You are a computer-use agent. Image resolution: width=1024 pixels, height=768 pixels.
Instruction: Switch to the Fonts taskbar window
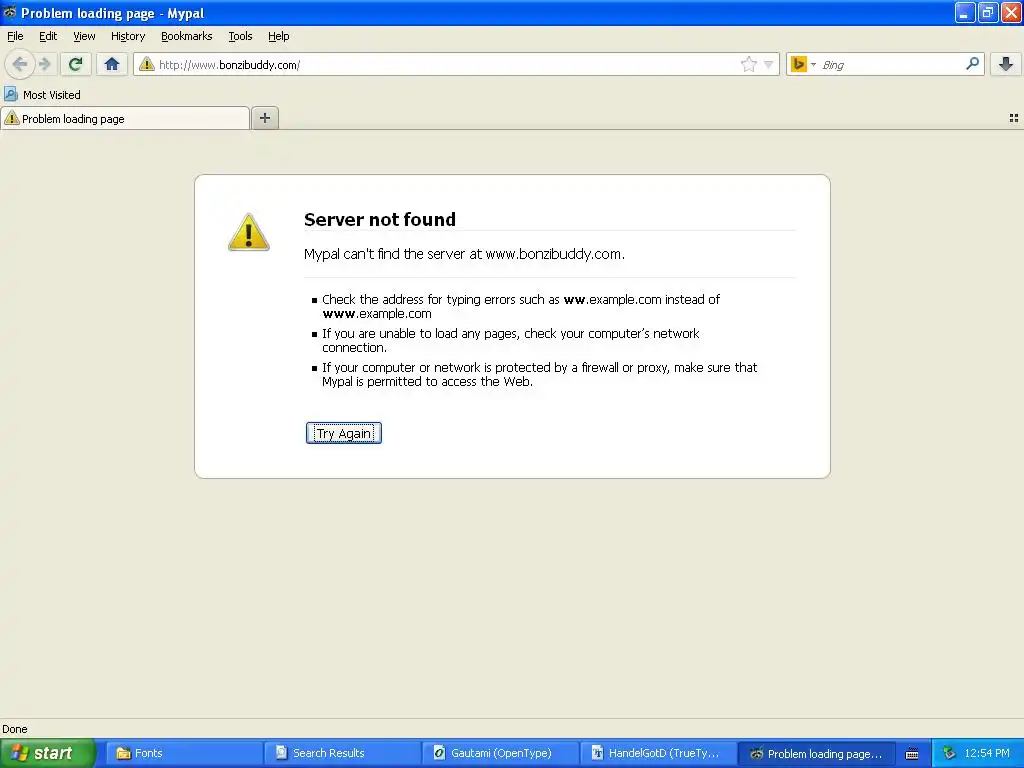click(183, 753)
